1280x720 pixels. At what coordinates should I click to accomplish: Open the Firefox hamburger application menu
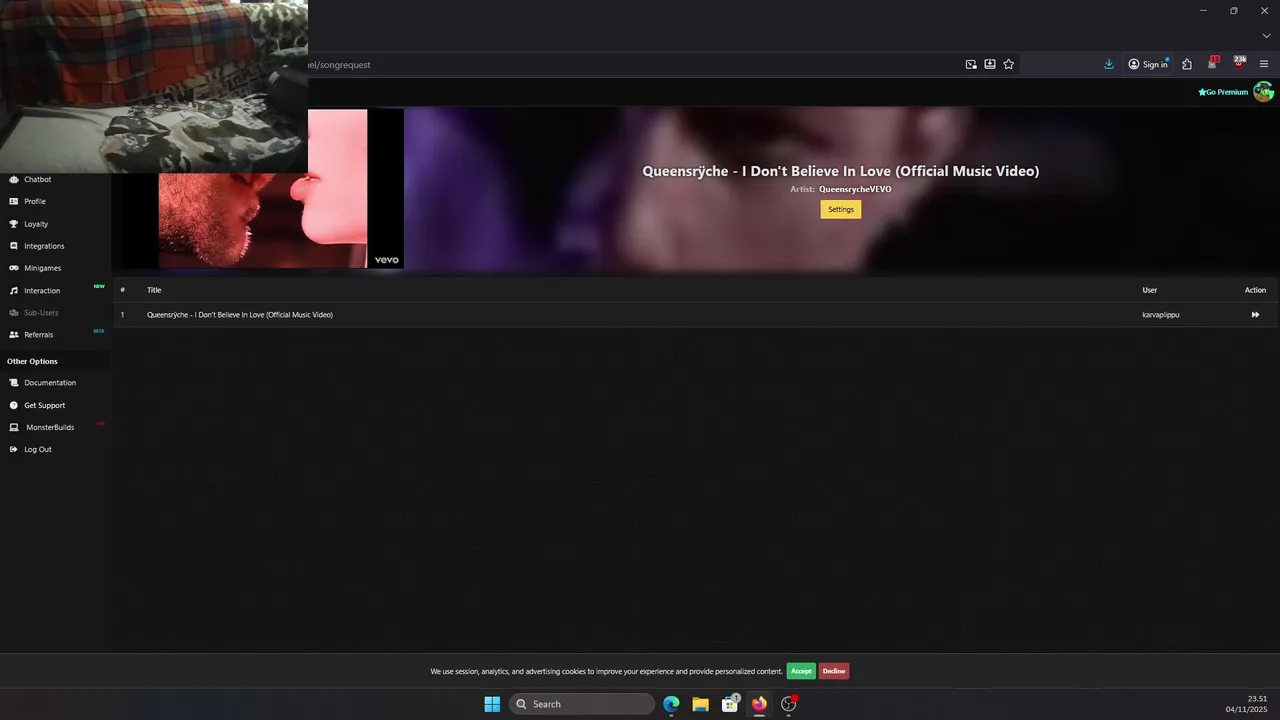coord(1264,64)
